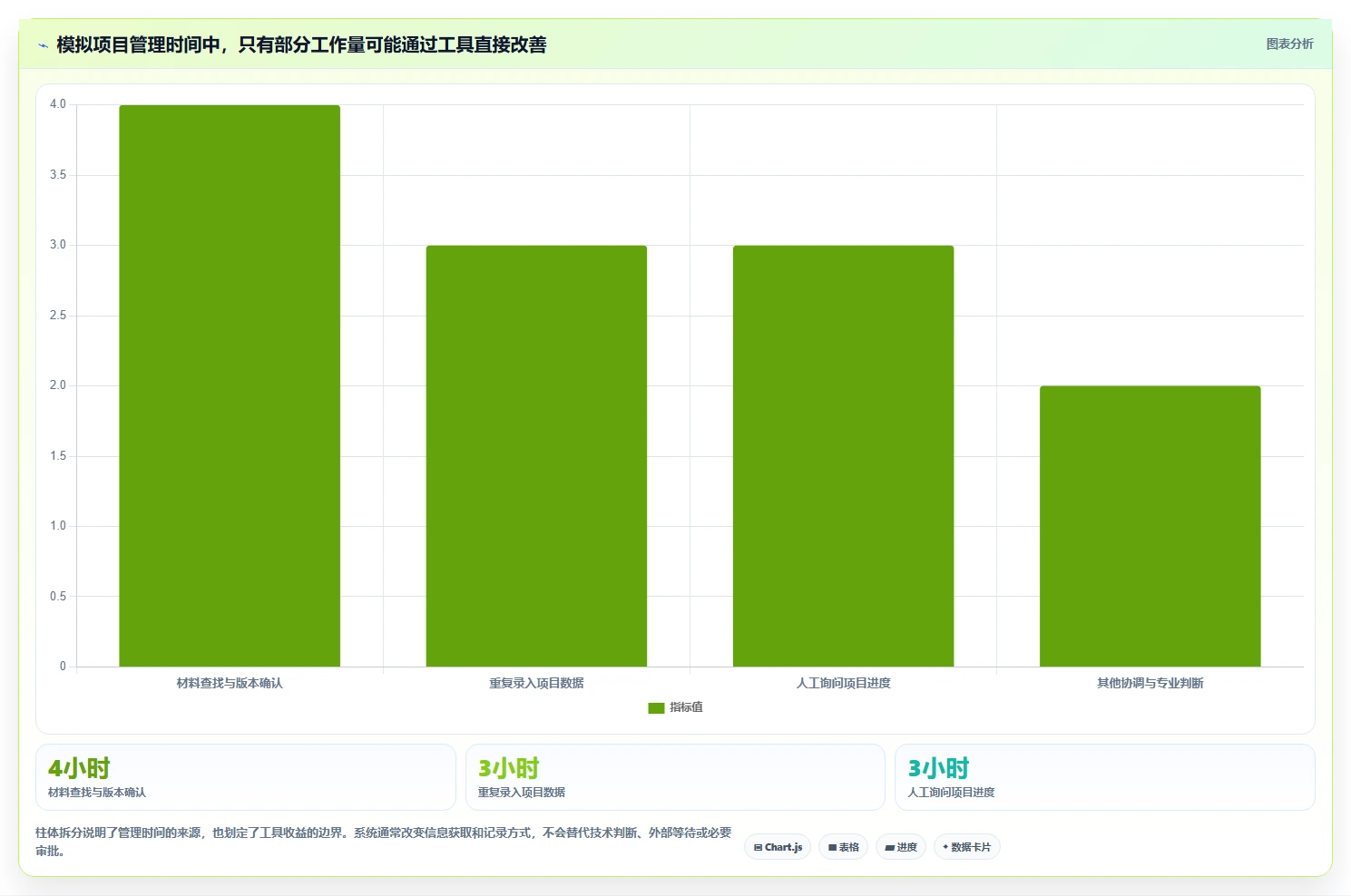Open the 3小时 人工询问项目进度 card
Viewport: 1351px width, 896px height.
1104,777
